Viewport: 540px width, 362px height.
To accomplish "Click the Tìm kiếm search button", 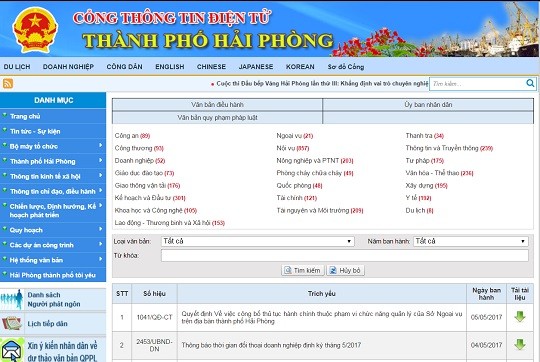I will [303, 270].
